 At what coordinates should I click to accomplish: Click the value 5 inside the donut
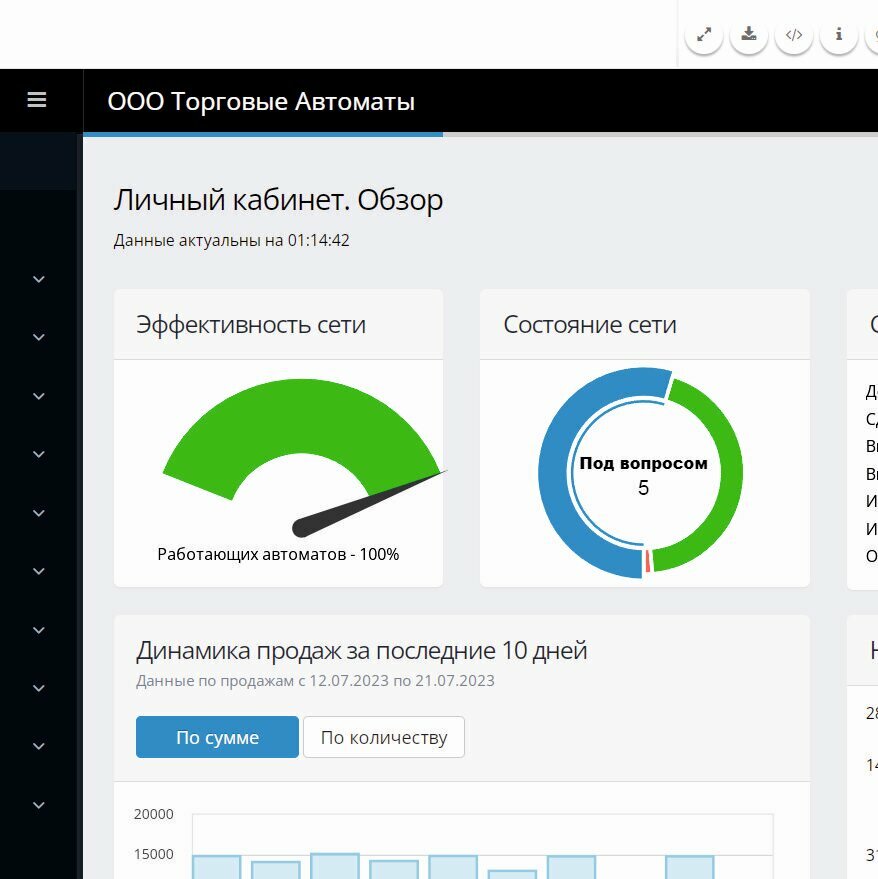point(643,488)
